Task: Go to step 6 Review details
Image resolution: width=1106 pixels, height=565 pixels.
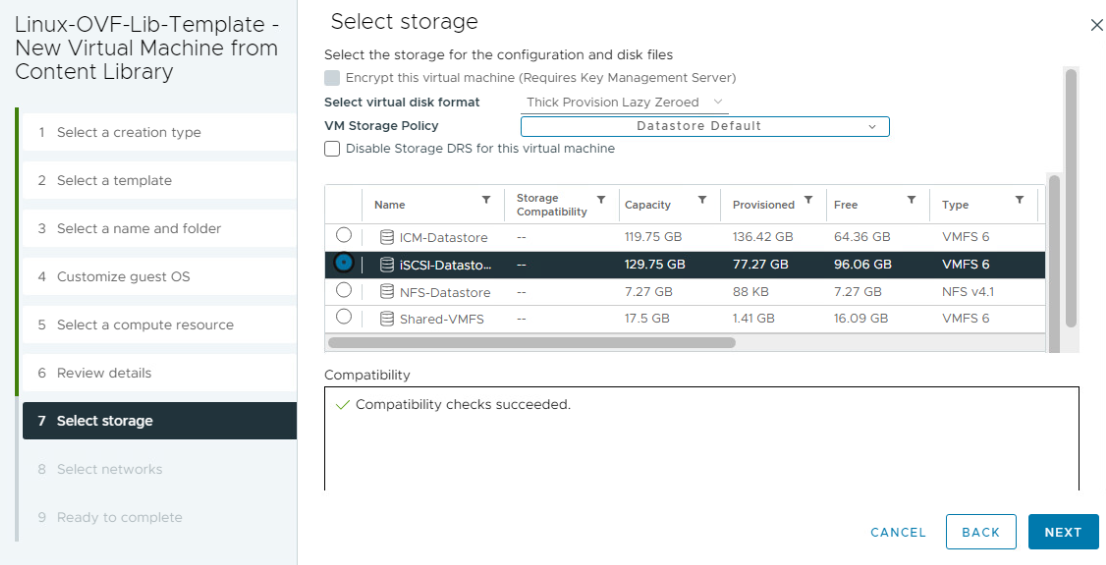Action: pyautogui.click(x=159, y=373)
